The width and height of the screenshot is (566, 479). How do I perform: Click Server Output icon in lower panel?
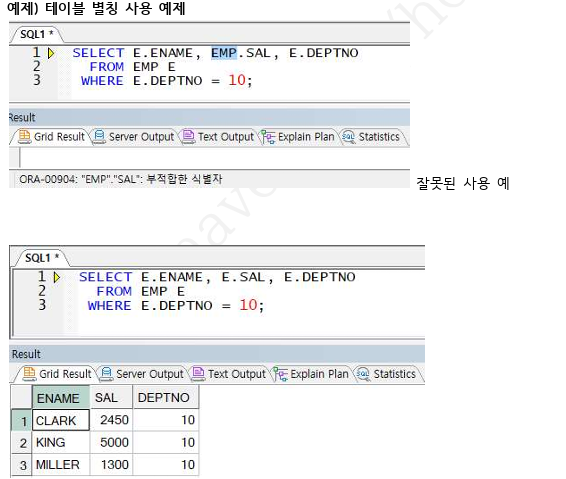click(106, 374)
